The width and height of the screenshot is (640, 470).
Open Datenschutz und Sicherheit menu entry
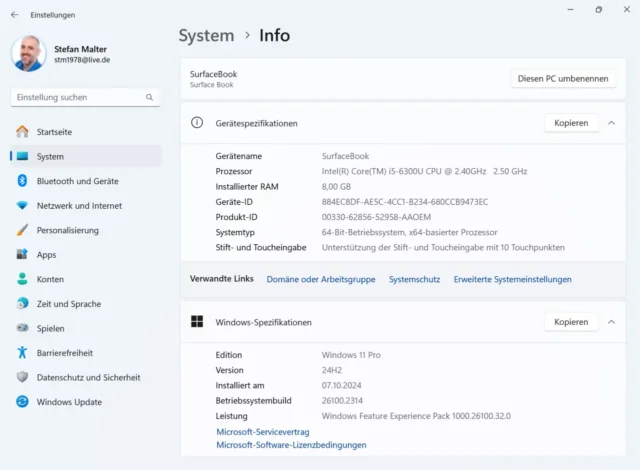88,377
